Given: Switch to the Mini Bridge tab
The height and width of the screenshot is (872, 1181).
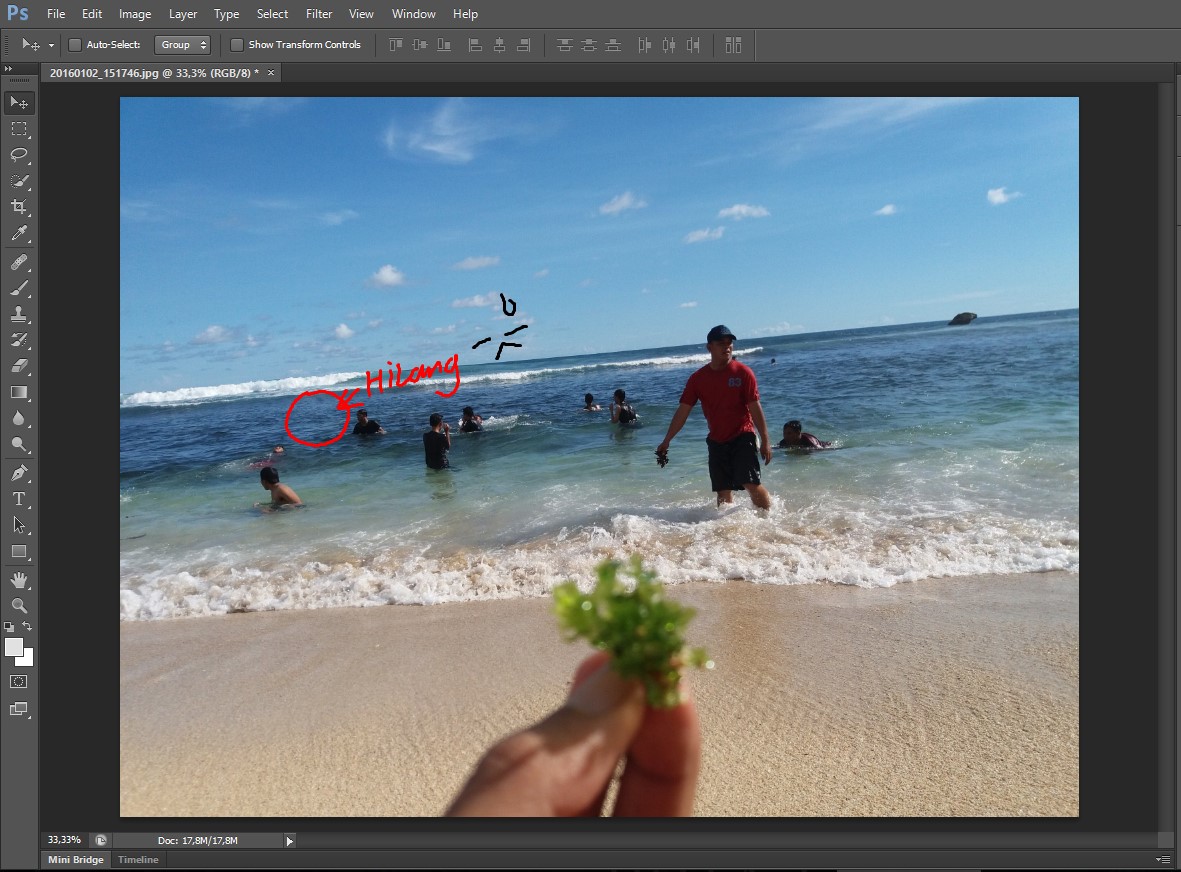Looking at the screenshot, I should click(x=75, y=859).
